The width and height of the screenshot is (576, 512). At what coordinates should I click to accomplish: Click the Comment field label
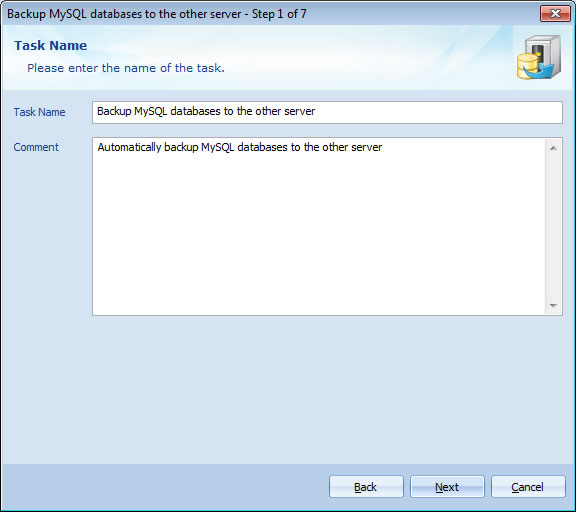36,147
